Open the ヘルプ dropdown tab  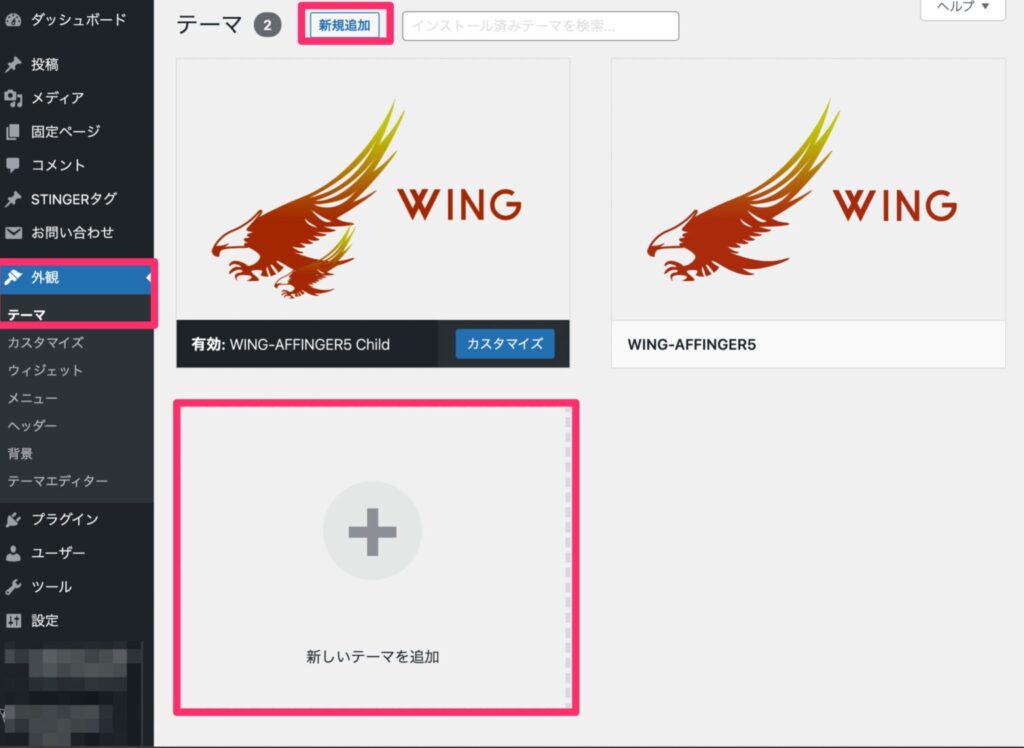tap(963, 8)
